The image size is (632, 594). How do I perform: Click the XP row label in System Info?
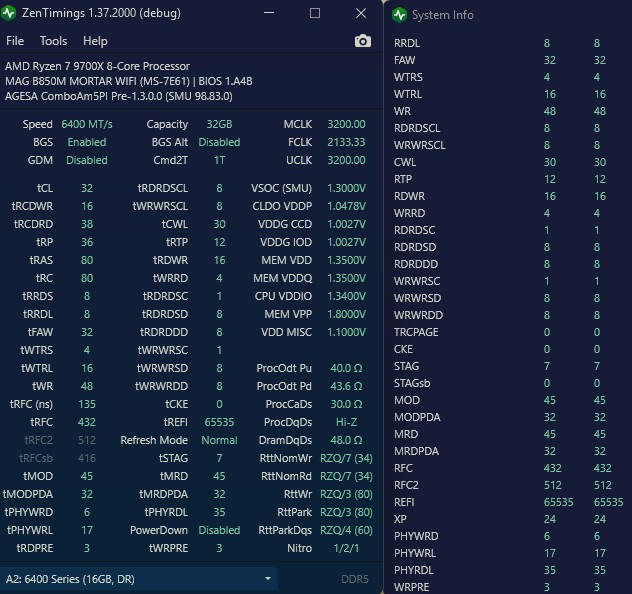coord(400,519)
